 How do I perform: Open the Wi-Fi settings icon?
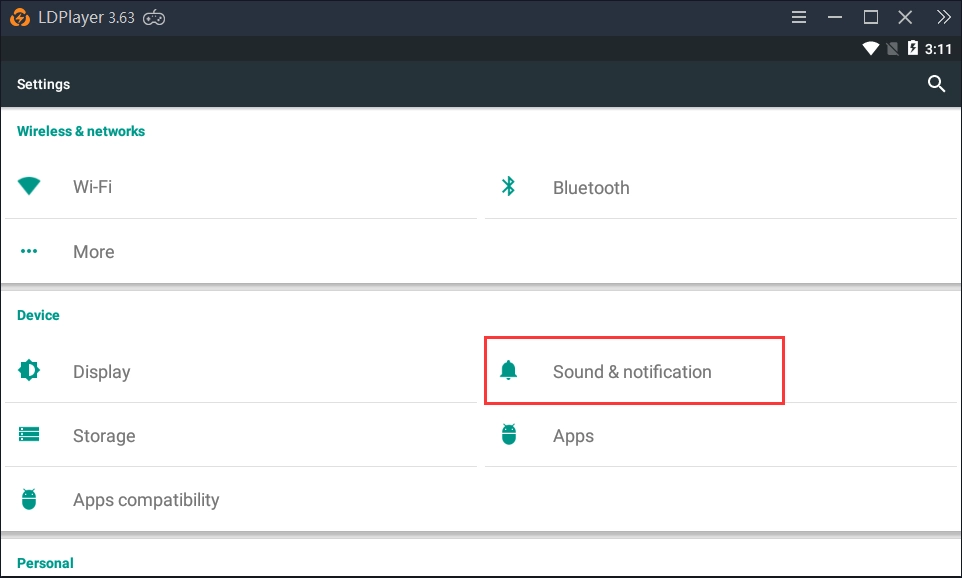(28, 186)
